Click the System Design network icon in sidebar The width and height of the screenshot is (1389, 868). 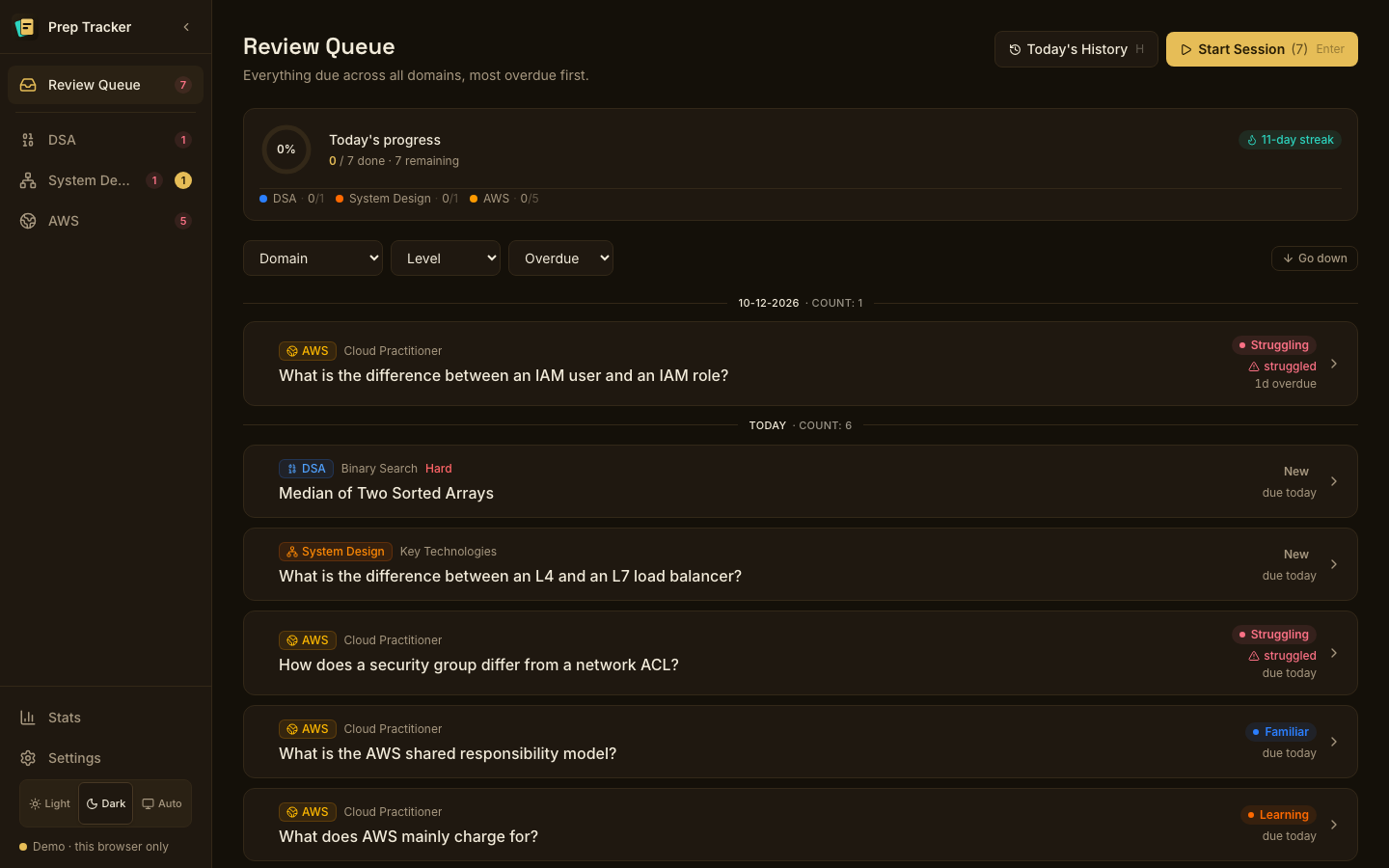(x=28, y=180)
